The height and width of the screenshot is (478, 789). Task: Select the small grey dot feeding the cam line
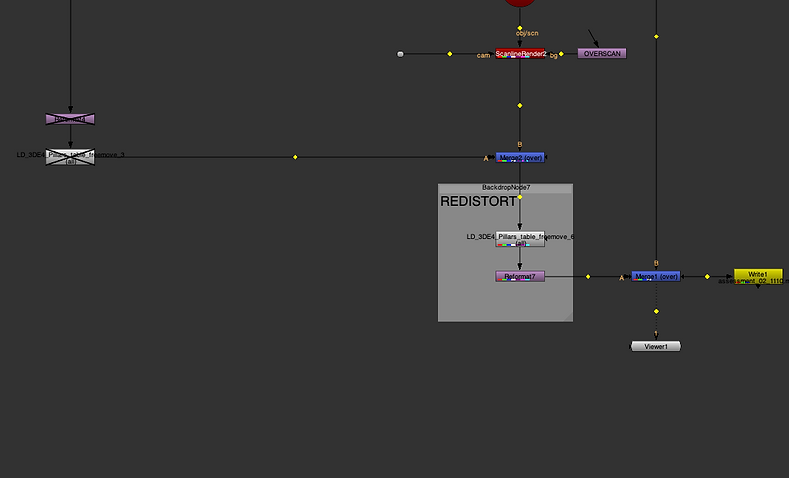coord(400,54)
